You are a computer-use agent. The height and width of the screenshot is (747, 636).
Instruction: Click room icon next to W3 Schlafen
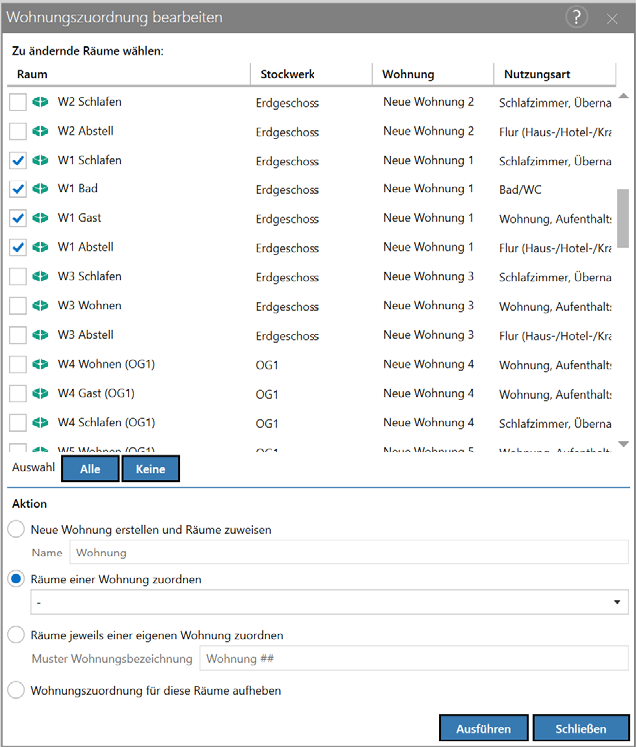[x=40, y=276]
